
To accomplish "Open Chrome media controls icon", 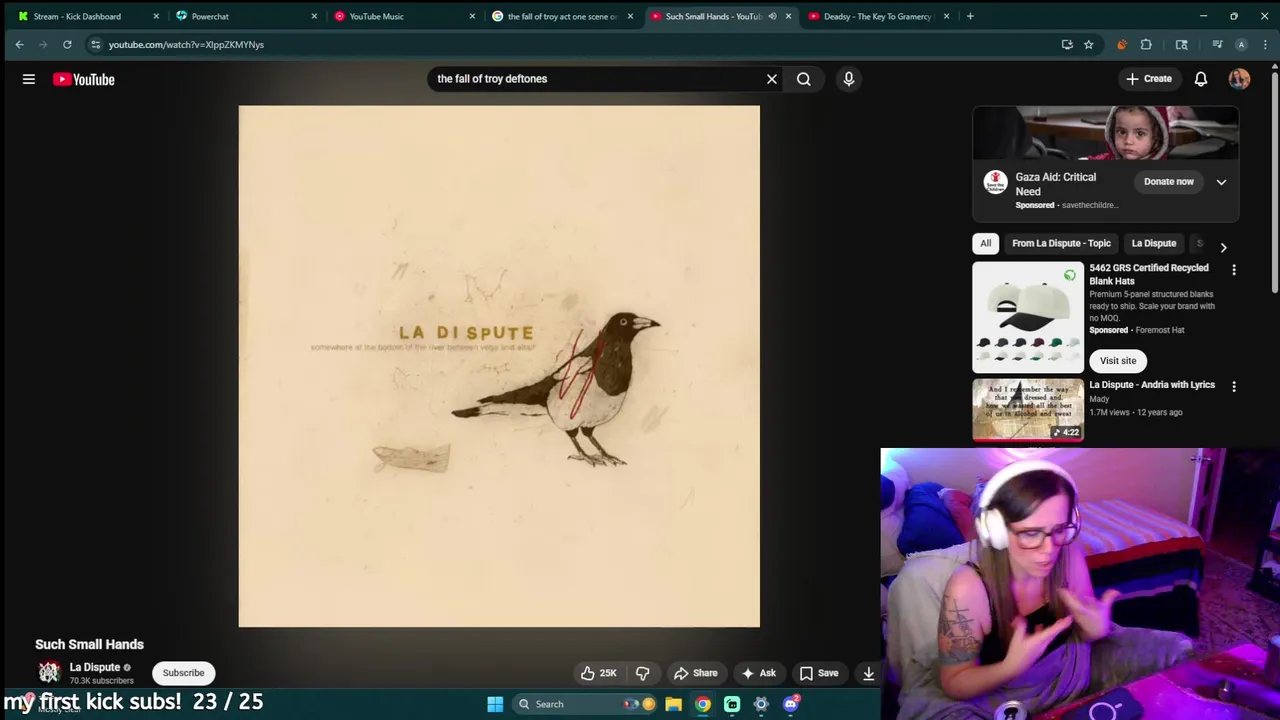I will (x=1217, y=44).
